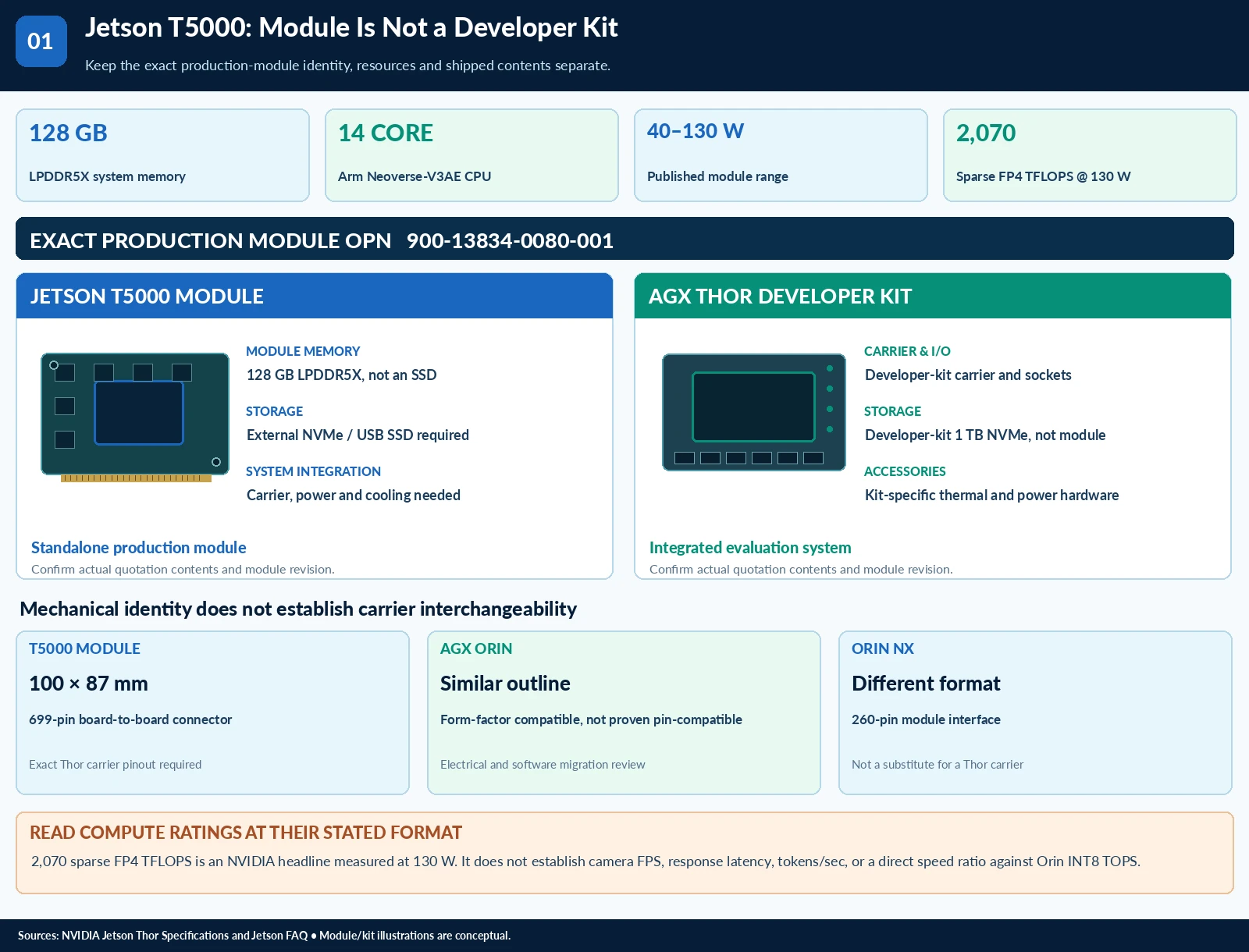1249x952 pixels.
Task: Select the 128 GB memory stat card
Action: point(162,155)
